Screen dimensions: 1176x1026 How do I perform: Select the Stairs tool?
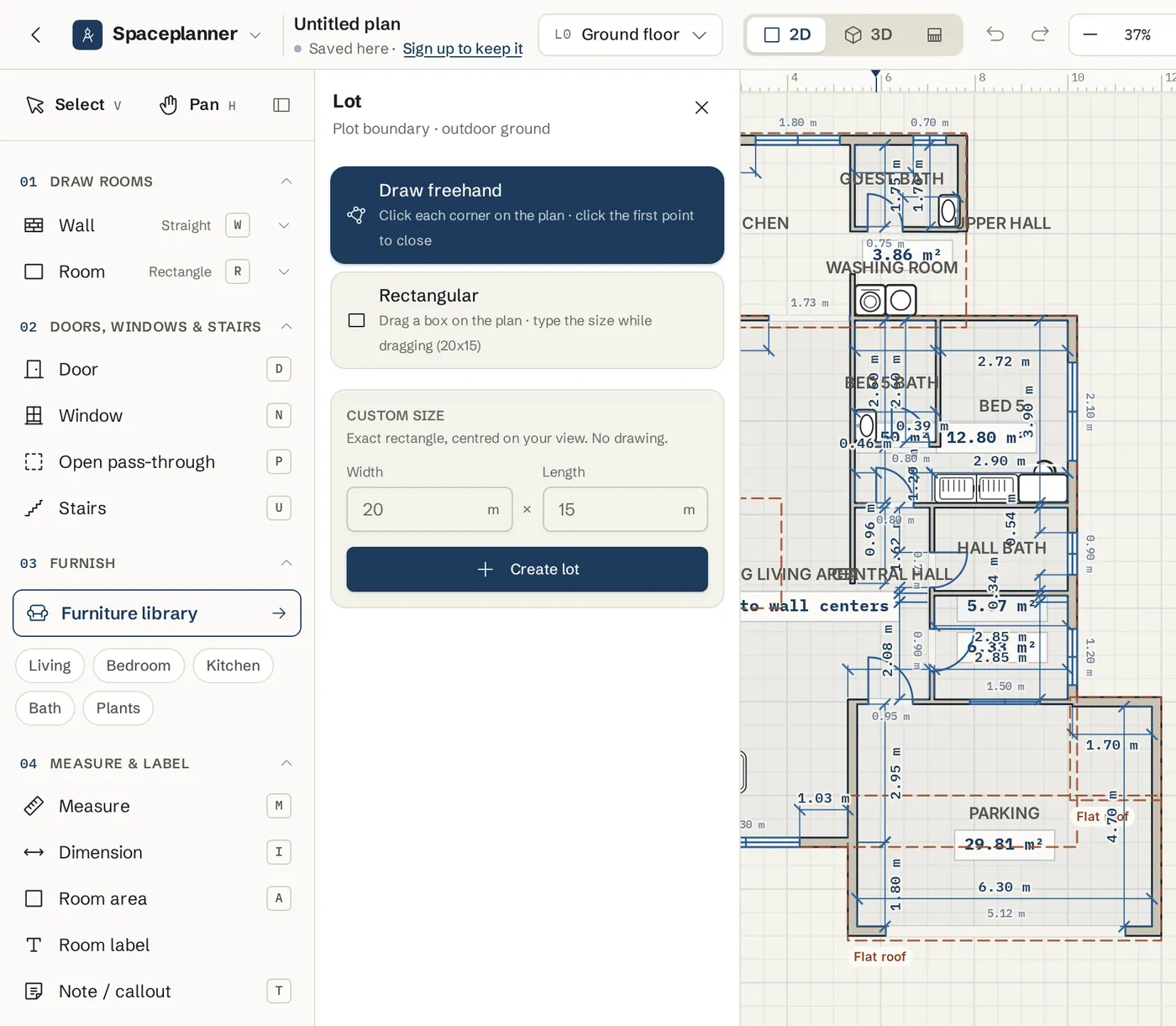tap(156, 508)
